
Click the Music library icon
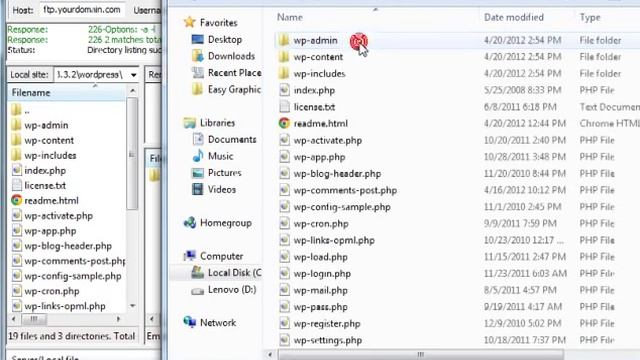point(198,156)
